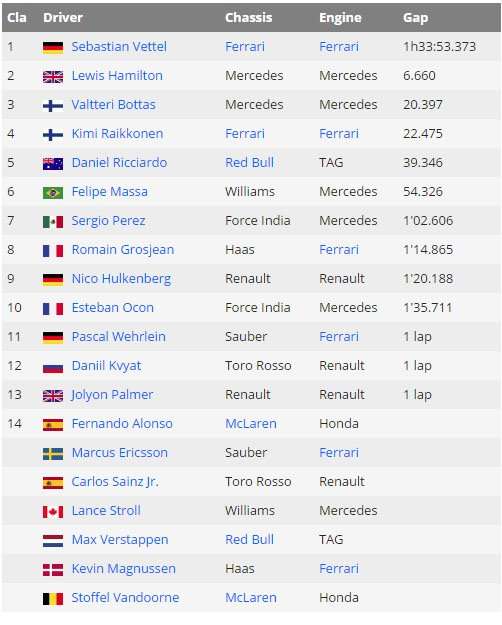502x625 pixels.
Task: Click the Chassis column header
Action: click(248, 18)
